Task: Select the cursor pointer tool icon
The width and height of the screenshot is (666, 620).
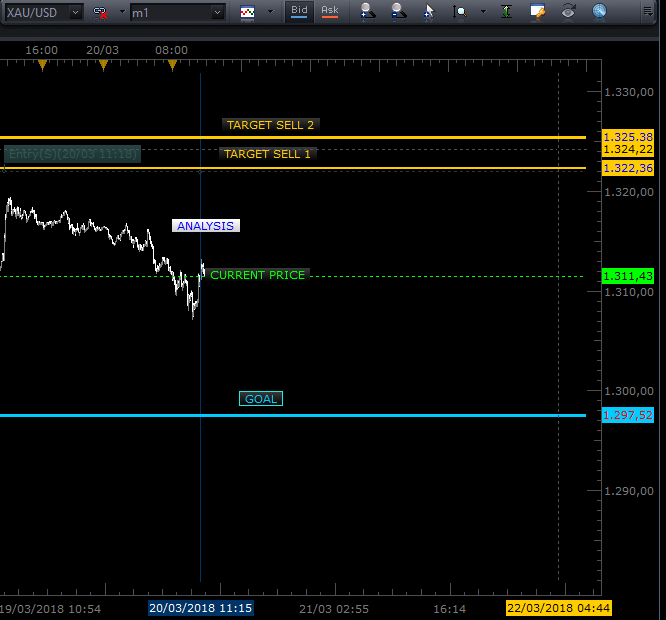Action: [429, 12]
